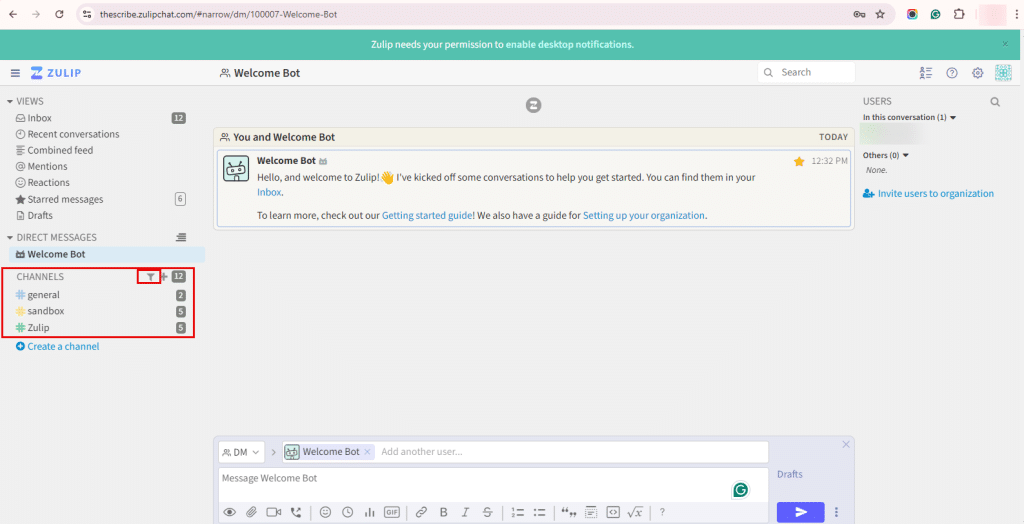Open Drafts link beside compose box
Screen dimensions: 1024x524
(790, 474)
